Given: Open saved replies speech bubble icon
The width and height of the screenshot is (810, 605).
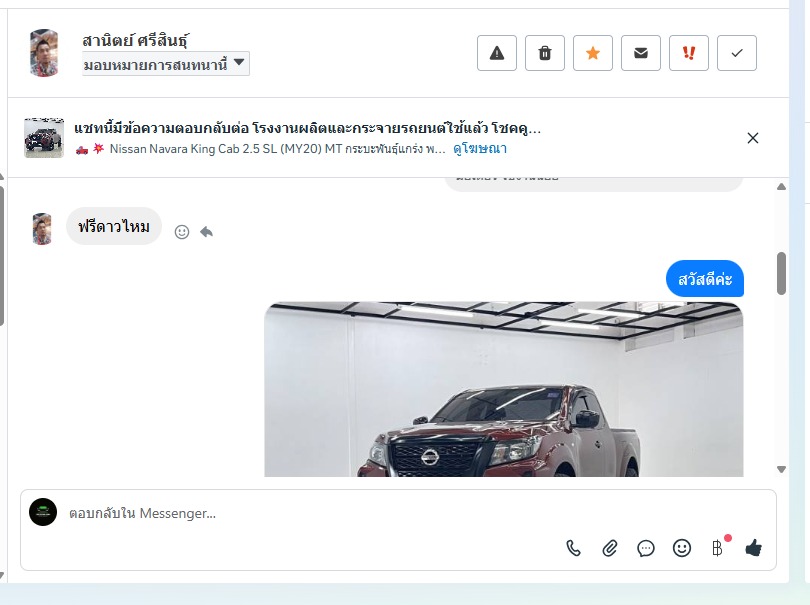Looking at the screenshot, I should (x=646, y=548).
